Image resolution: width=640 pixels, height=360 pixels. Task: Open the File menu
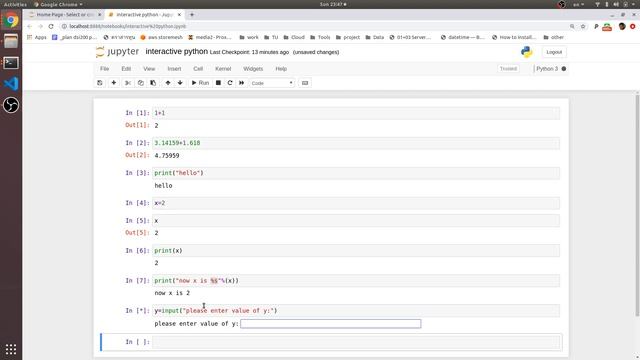104,69
